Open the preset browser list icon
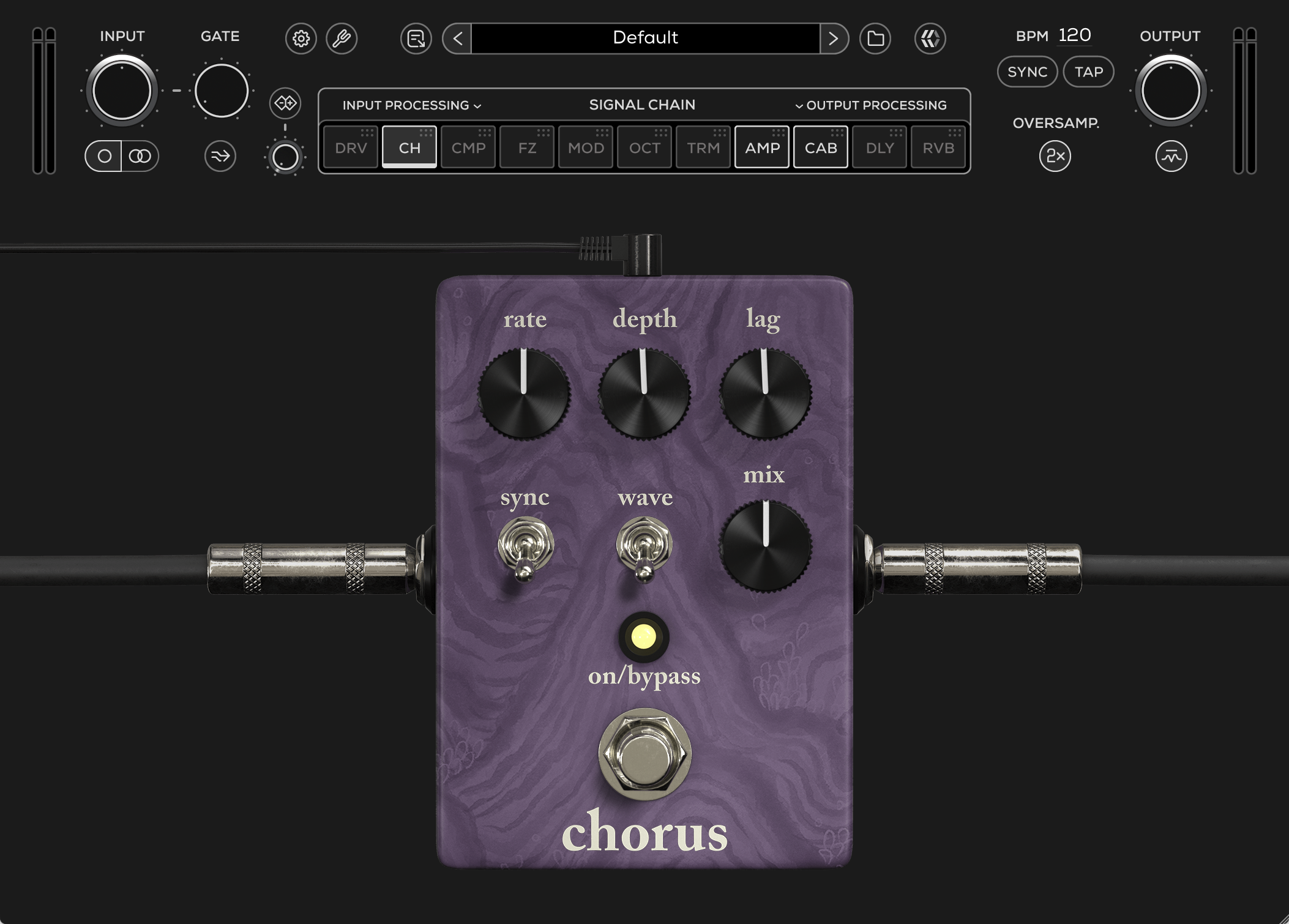Viewport: 1289px width, 924px height. pyautogui.click(x=416, y=39)
